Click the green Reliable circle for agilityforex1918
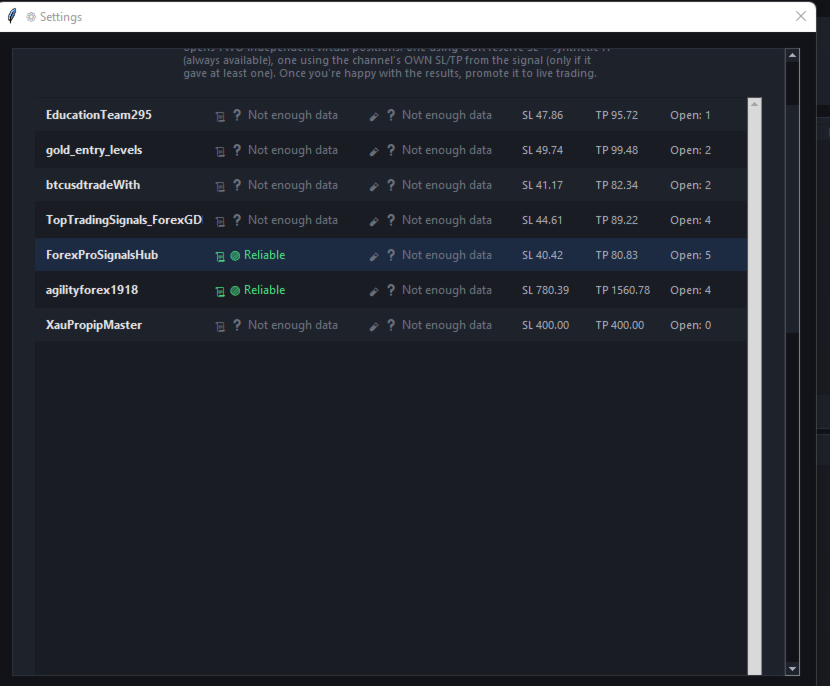This screenshot has width=830, height=686. point(236,291)
